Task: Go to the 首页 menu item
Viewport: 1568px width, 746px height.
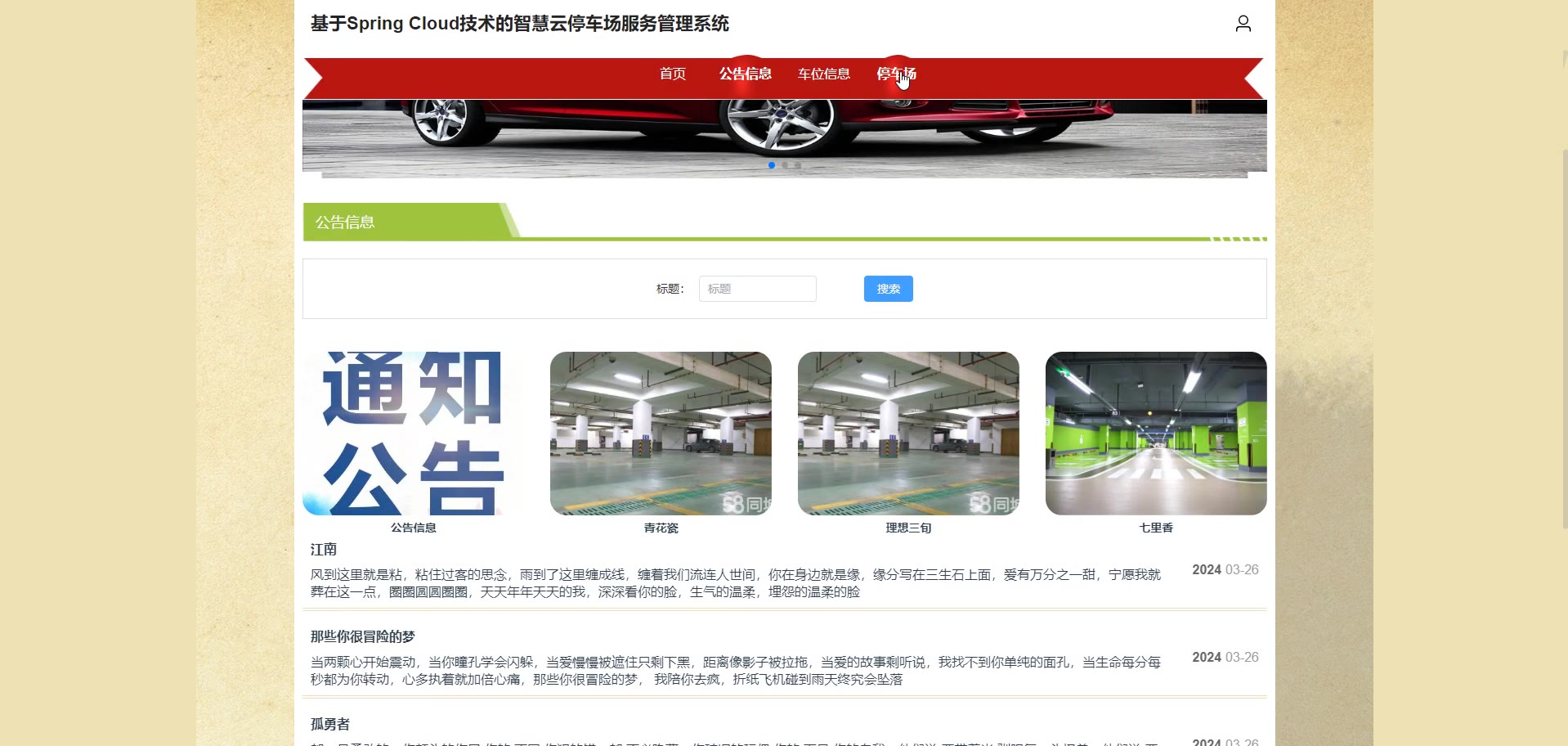Action: tap(673, 74)
